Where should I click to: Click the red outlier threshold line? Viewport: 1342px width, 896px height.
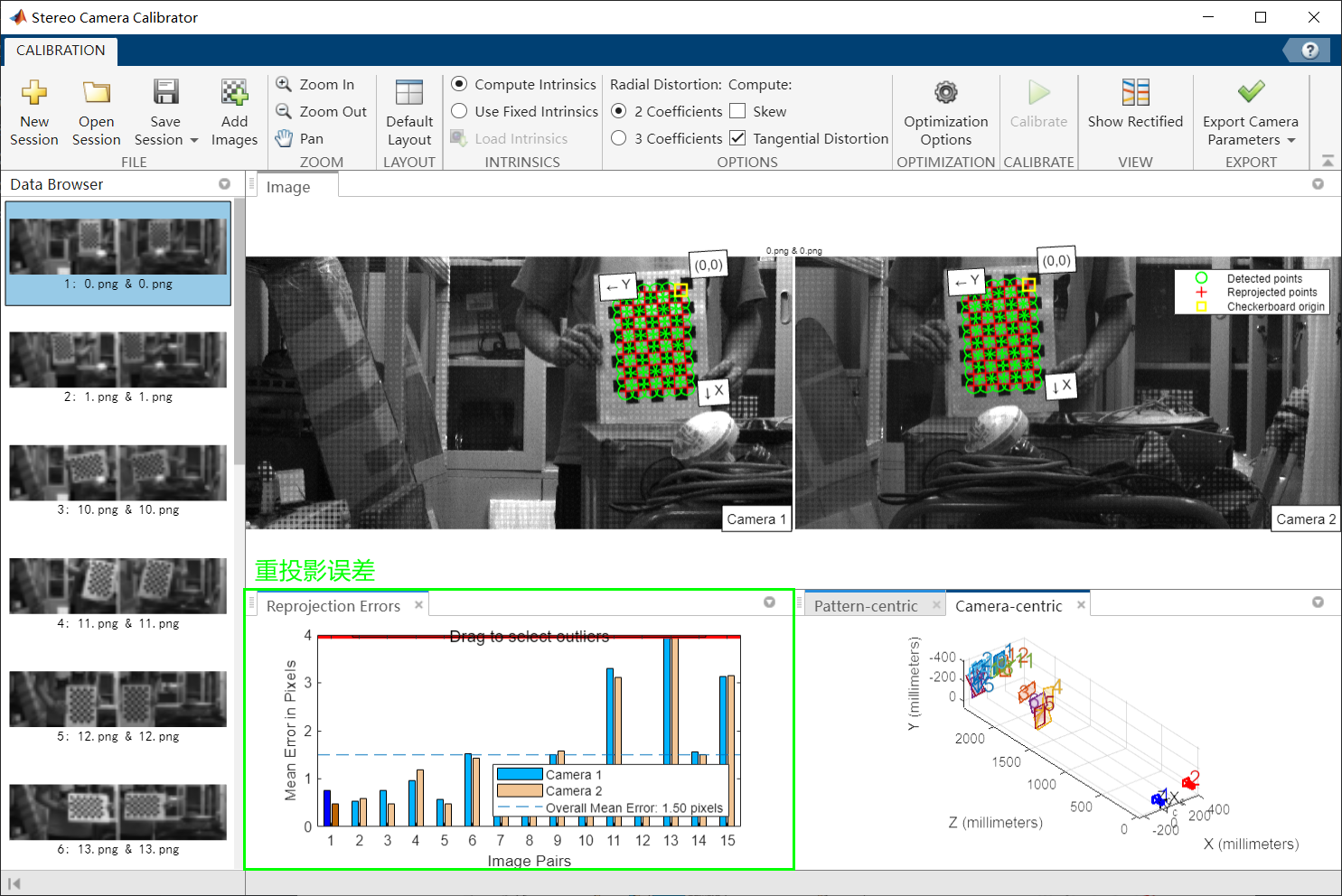click(x=529, y=637)
